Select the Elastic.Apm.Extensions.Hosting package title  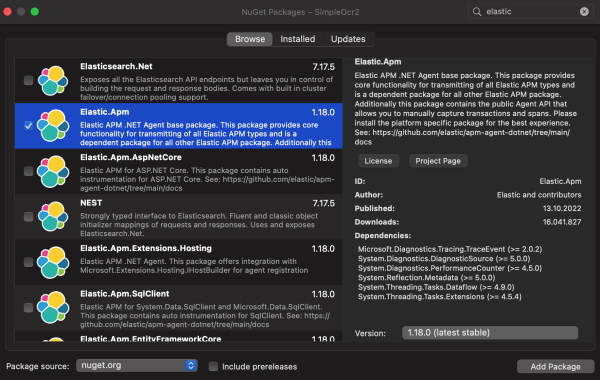pyautogui.click(x=146, y=248)
